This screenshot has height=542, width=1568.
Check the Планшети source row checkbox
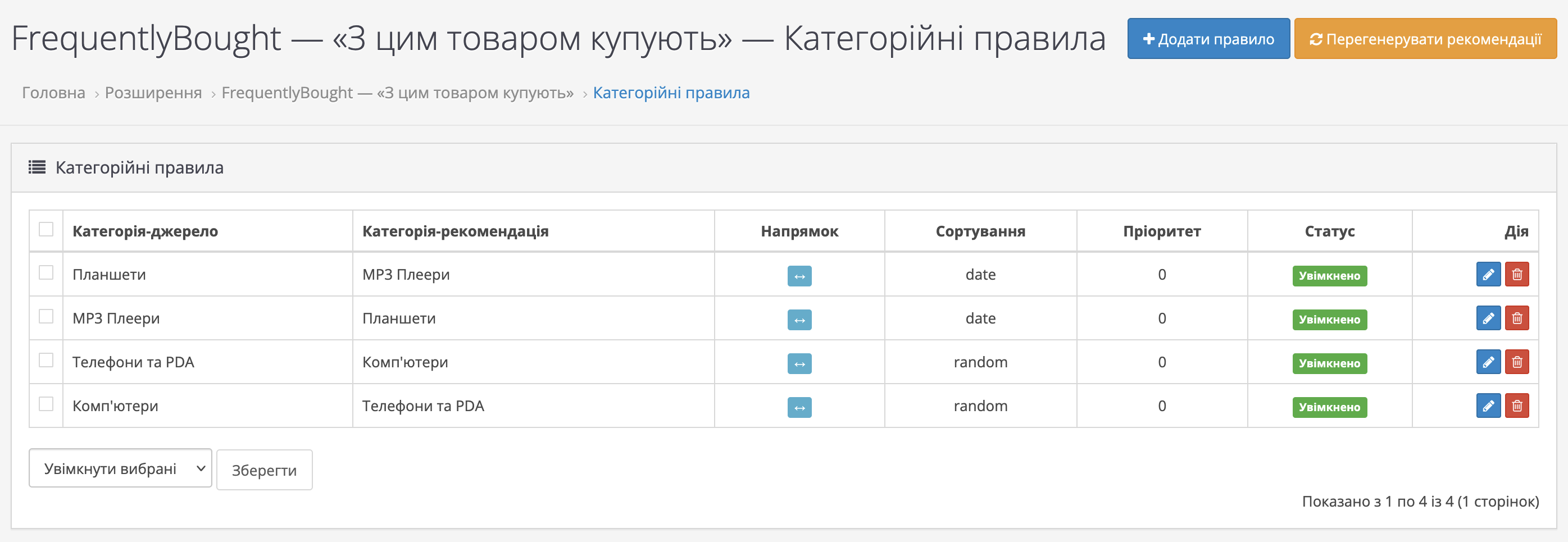(x=46, y=272)
